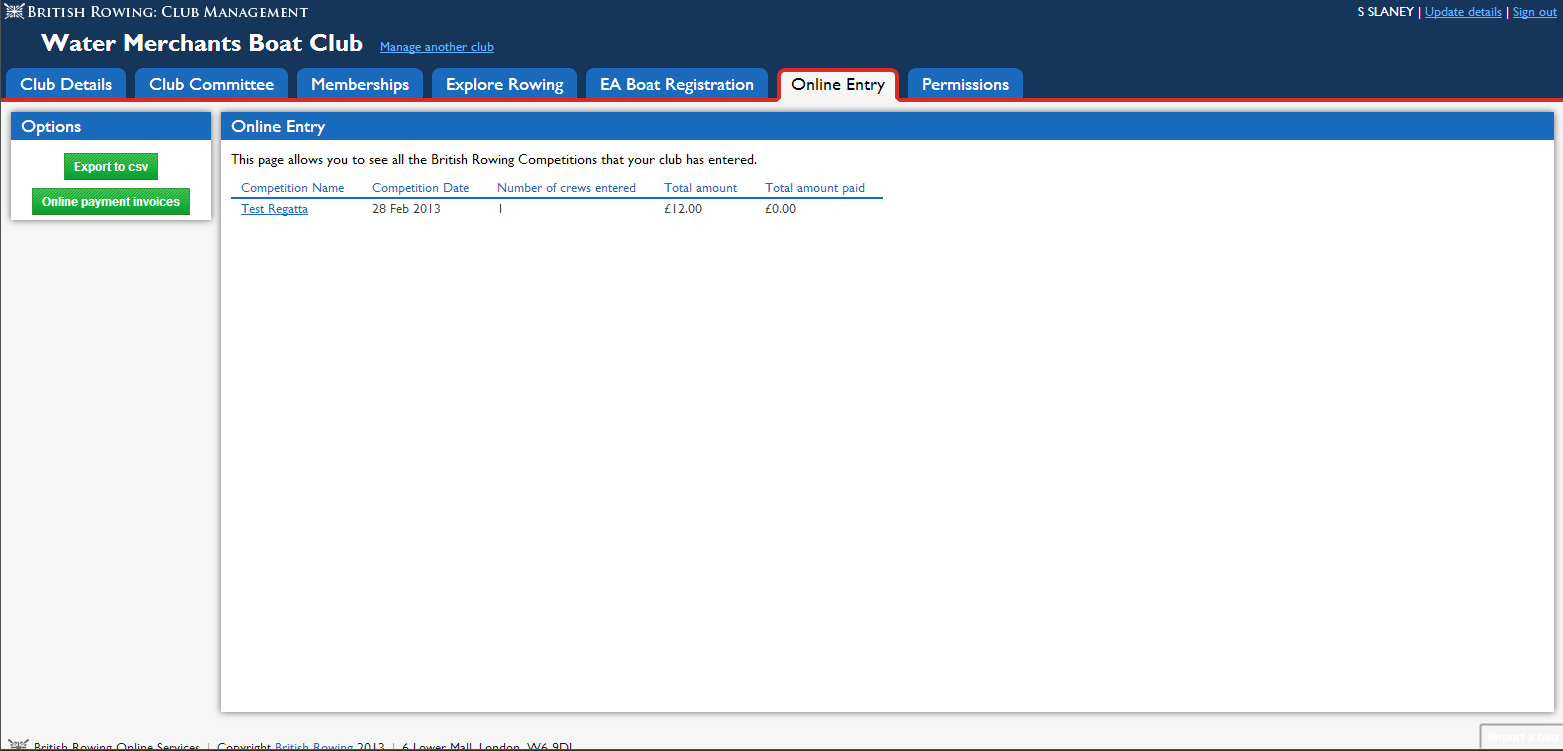The width and height of the screenshot is (1563, 751).
Task: Open the Club Details tab
Action: 66,84
